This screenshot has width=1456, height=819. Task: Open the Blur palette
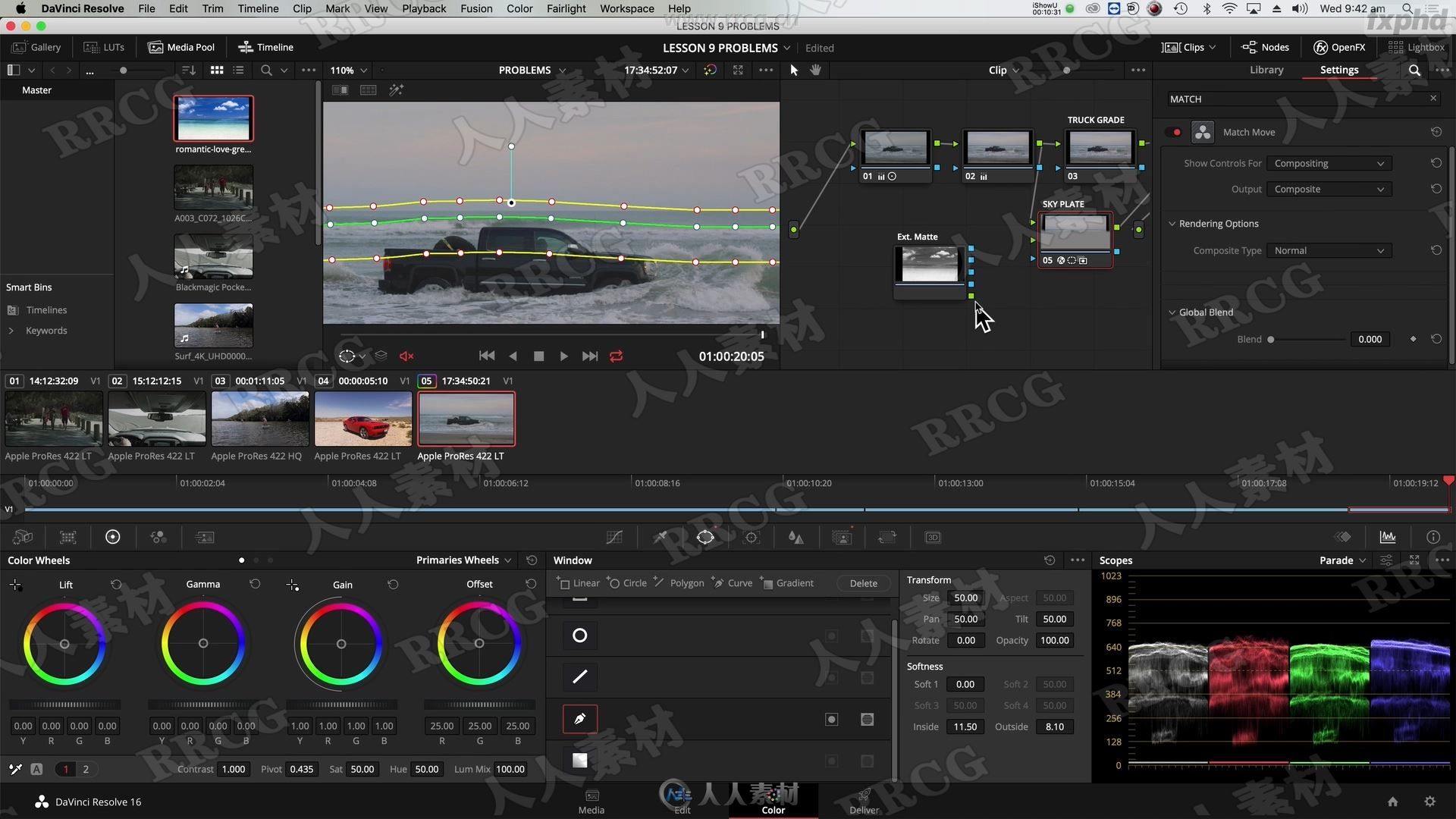pyautogui.click(x=795, y=537)
